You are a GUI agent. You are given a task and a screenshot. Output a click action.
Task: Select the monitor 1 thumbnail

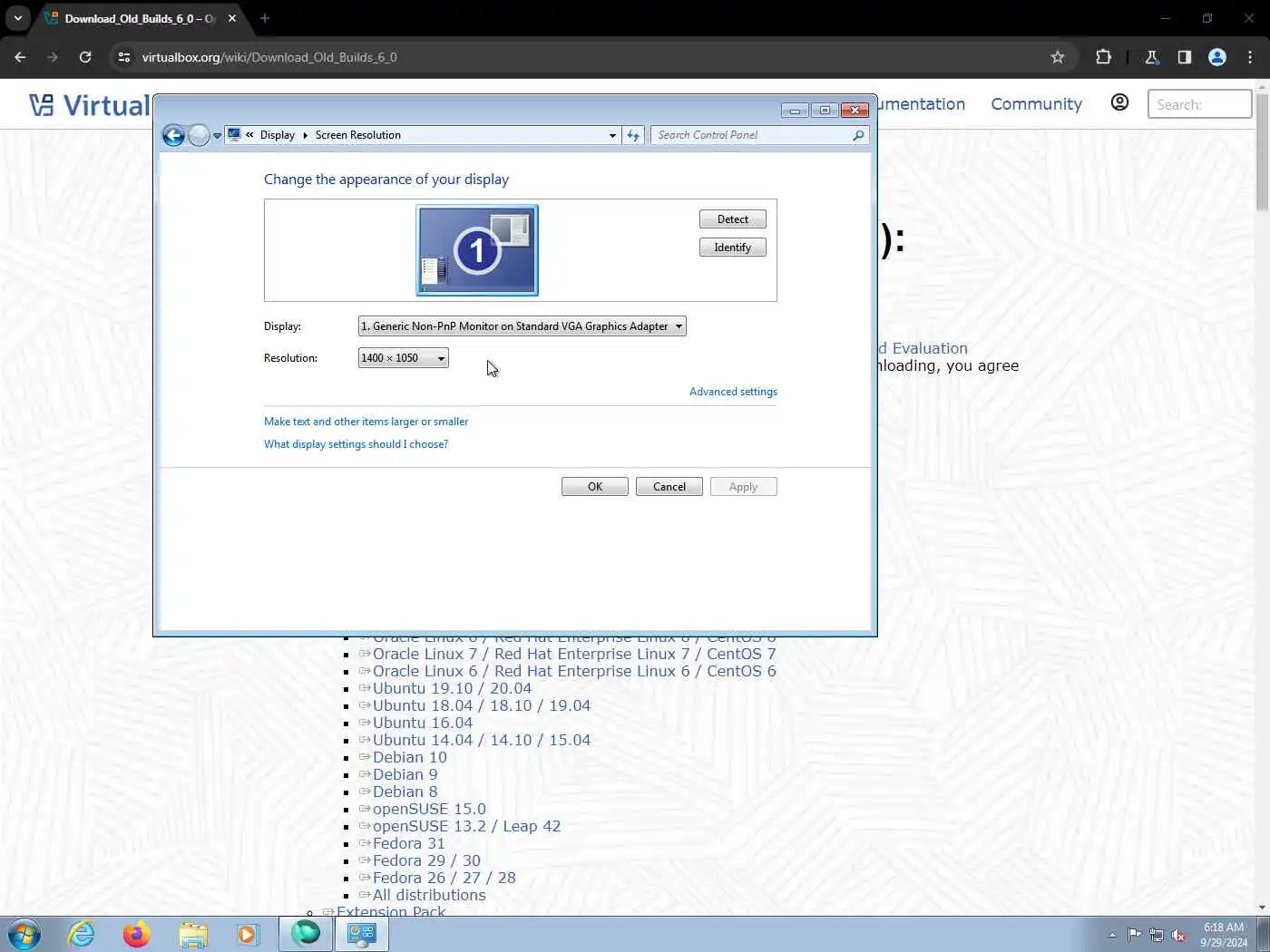(x=477, y=250)
